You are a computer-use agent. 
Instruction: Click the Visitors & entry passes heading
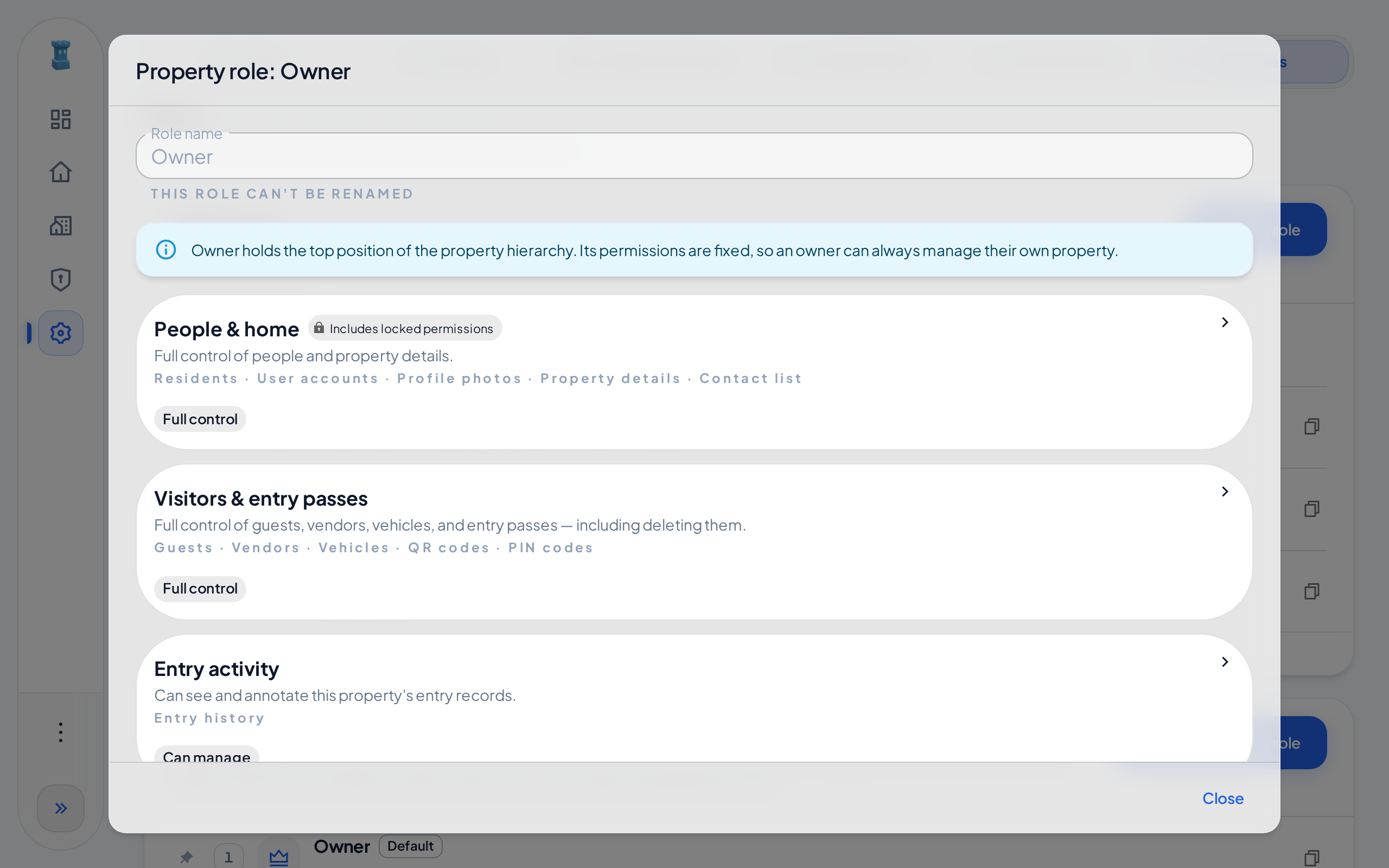pos(260,499)
